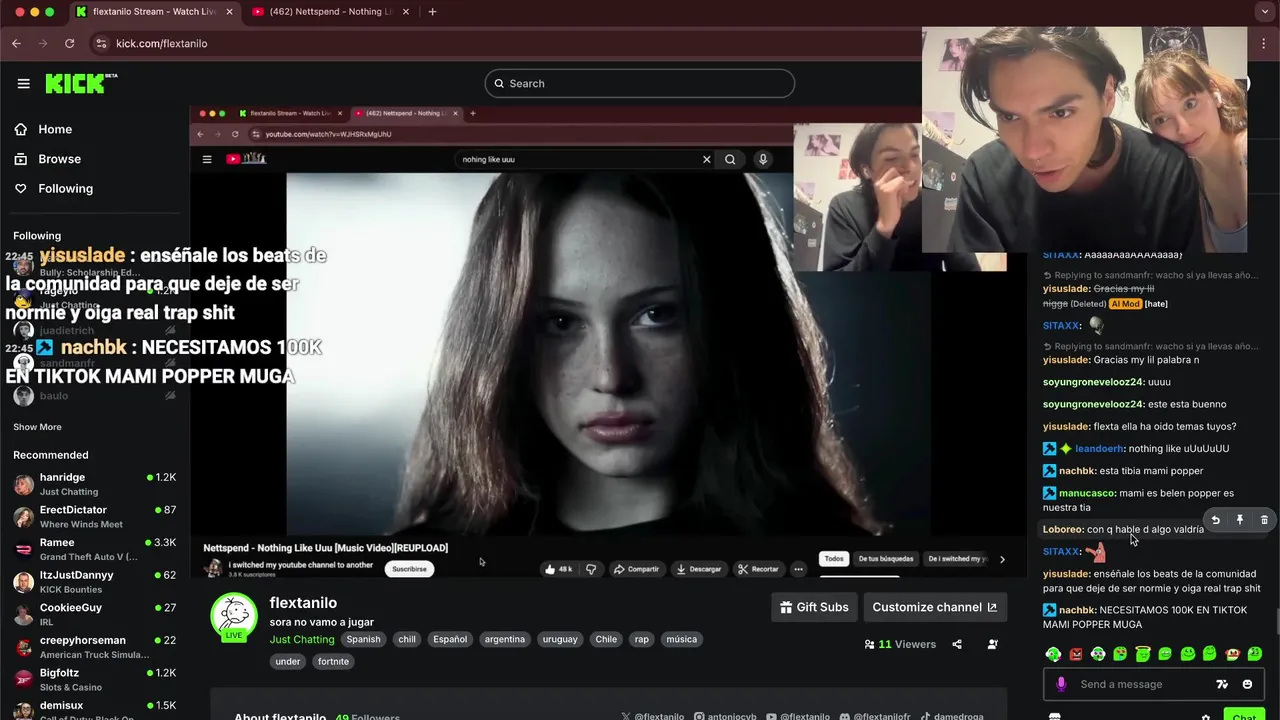Viewport: 1280px width, 720px height.
Task: Select the Español tag
Action: pos(450,639)
